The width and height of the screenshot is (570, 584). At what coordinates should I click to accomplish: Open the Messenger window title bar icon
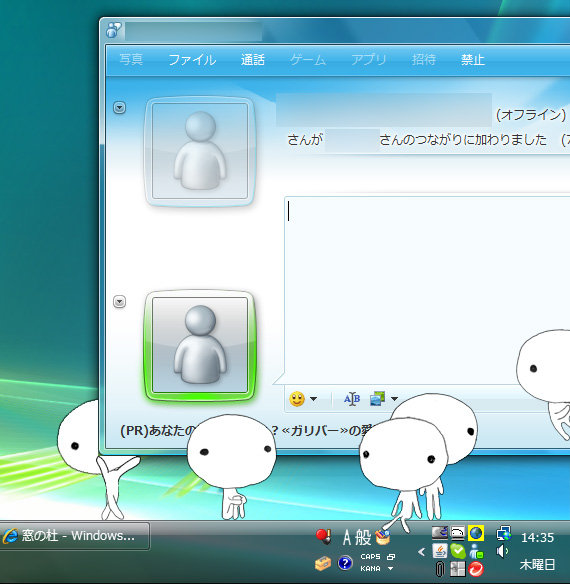[x=113, y=30]
